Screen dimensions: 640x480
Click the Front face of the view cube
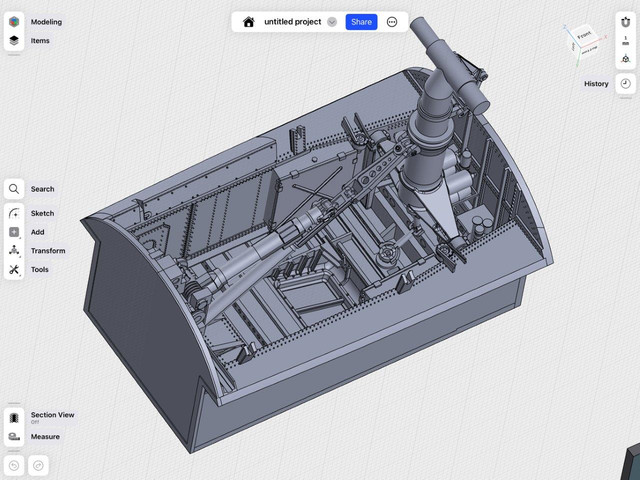point(583,36)
